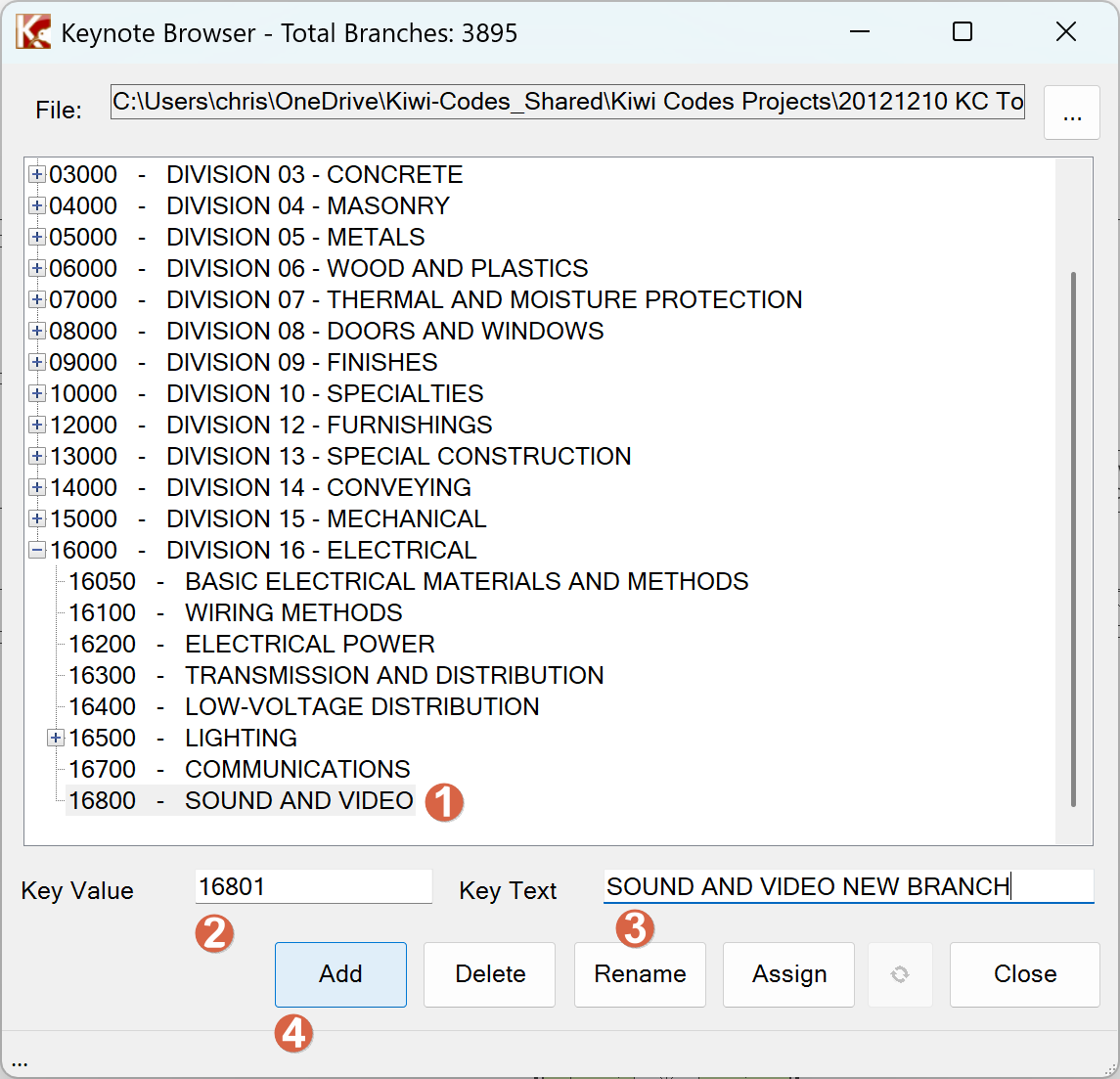Click the refresh/sync icon beside Assign
Viewport: 1120px width, 1079px height.
click(x=900, y=974)
